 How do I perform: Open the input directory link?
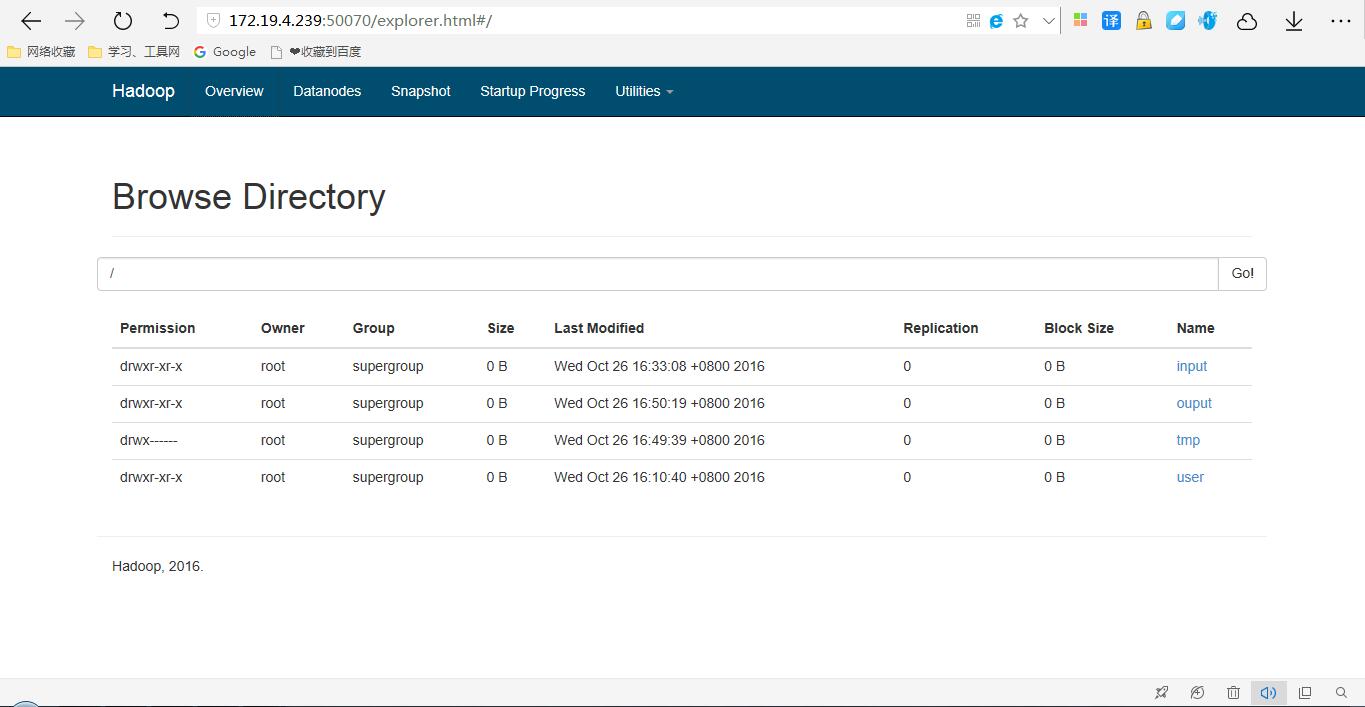pyautogui.click(x=1191, y=366)
